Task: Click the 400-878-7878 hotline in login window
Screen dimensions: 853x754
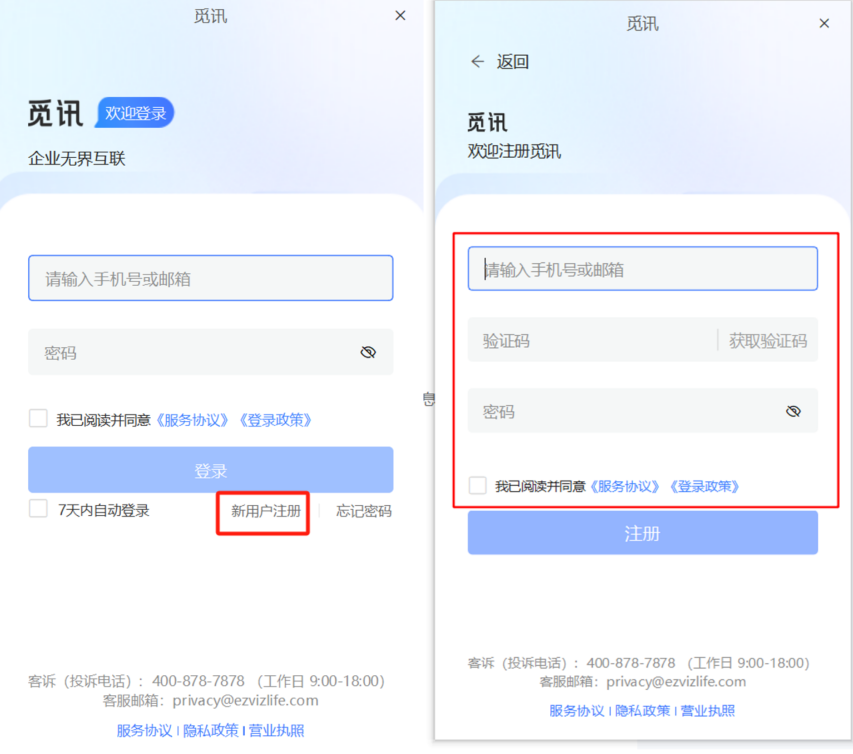Action: point(199,681)
